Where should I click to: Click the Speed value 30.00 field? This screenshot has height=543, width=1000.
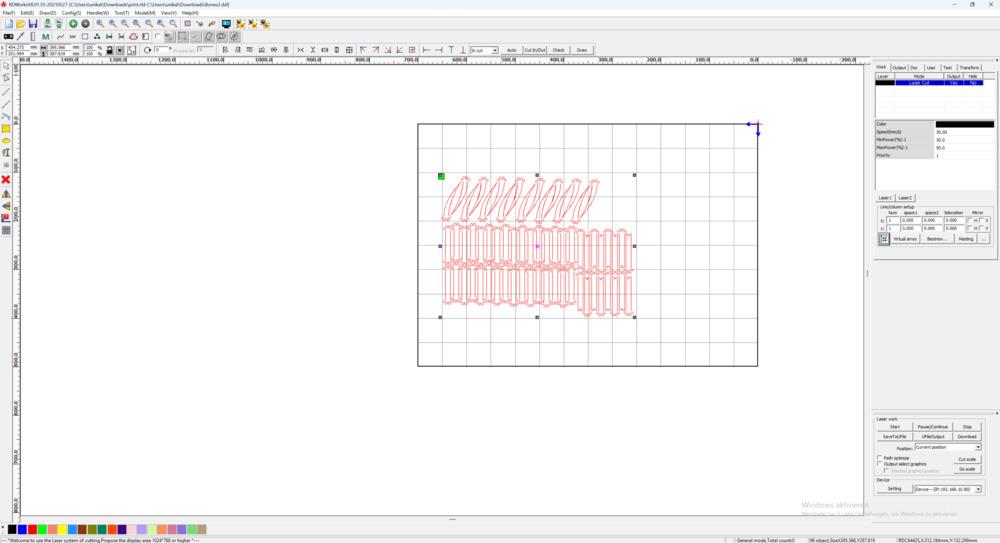964,132
